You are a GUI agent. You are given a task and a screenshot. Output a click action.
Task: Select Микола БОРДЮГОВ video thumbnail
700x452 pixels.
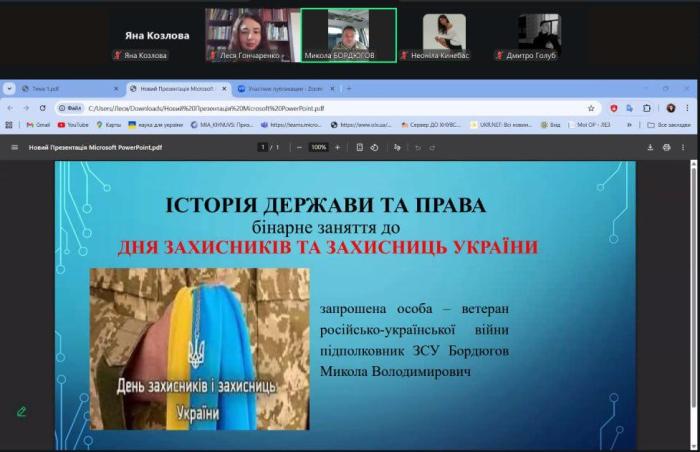(348, 35)
